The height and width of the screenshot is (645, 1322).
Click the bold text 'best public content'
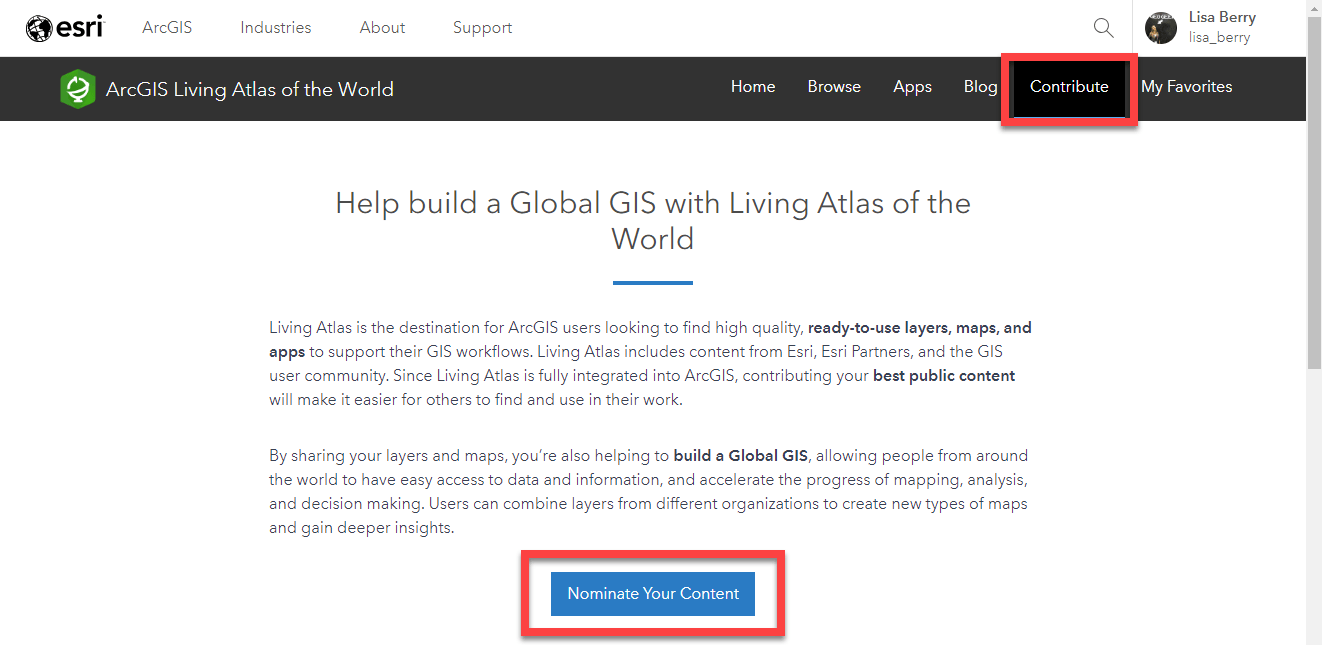click(x=944, y=376)
